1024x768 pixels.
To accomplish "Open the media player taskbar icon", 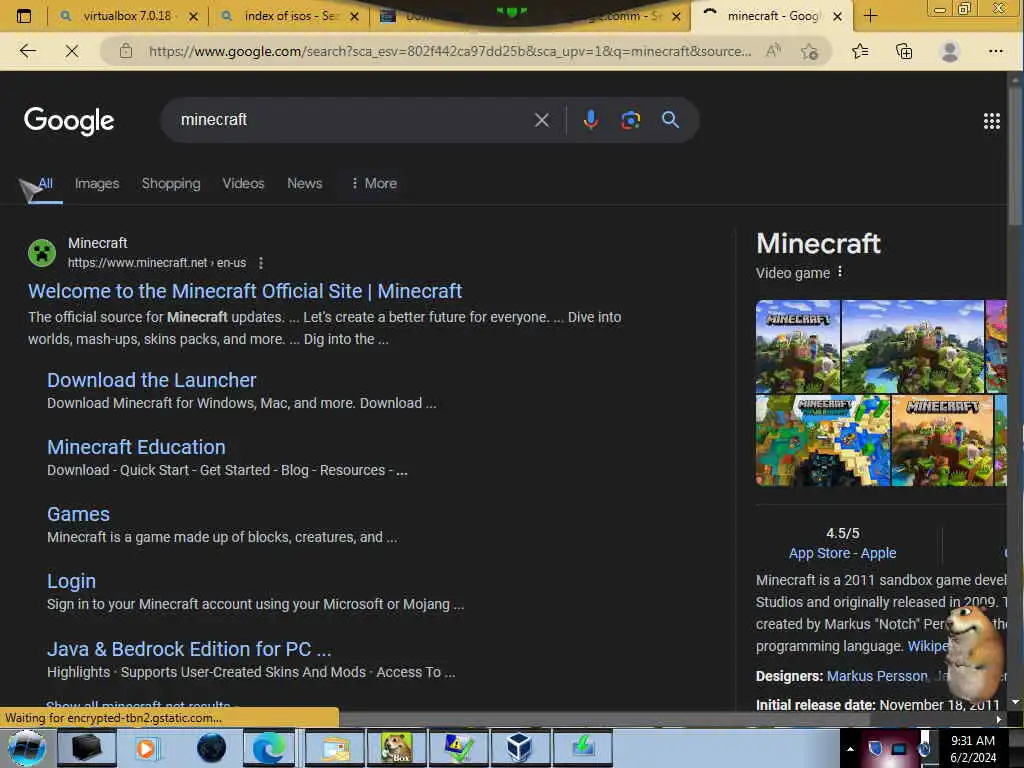I will tap(146, 748).
